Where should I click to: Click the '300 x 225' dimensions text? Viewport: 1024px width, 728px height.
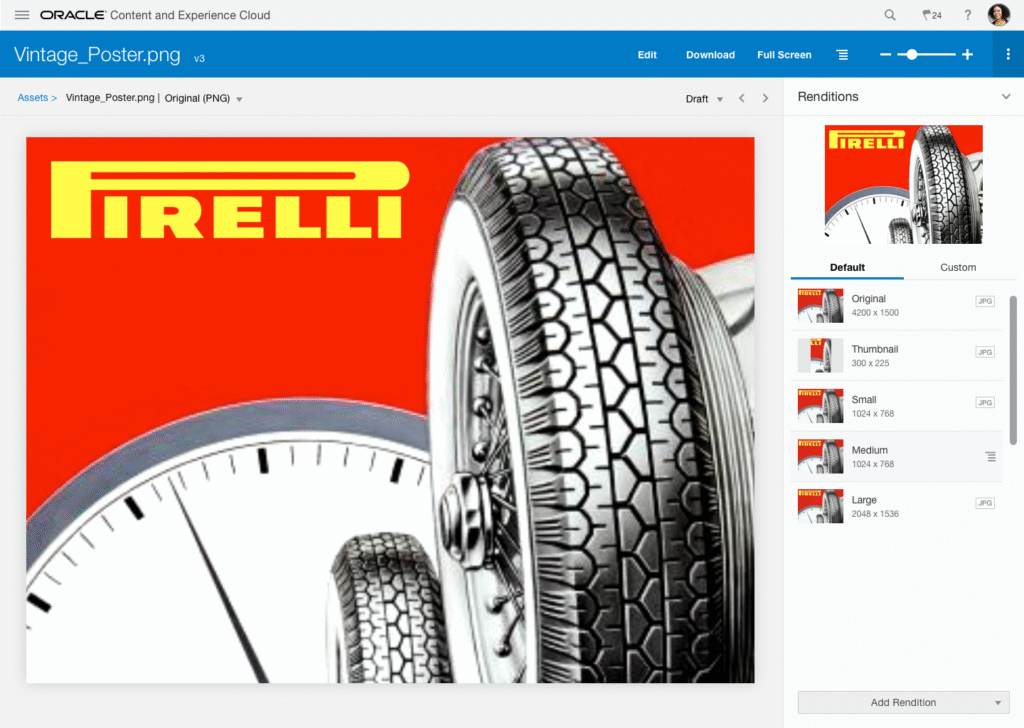click(870, 363)
